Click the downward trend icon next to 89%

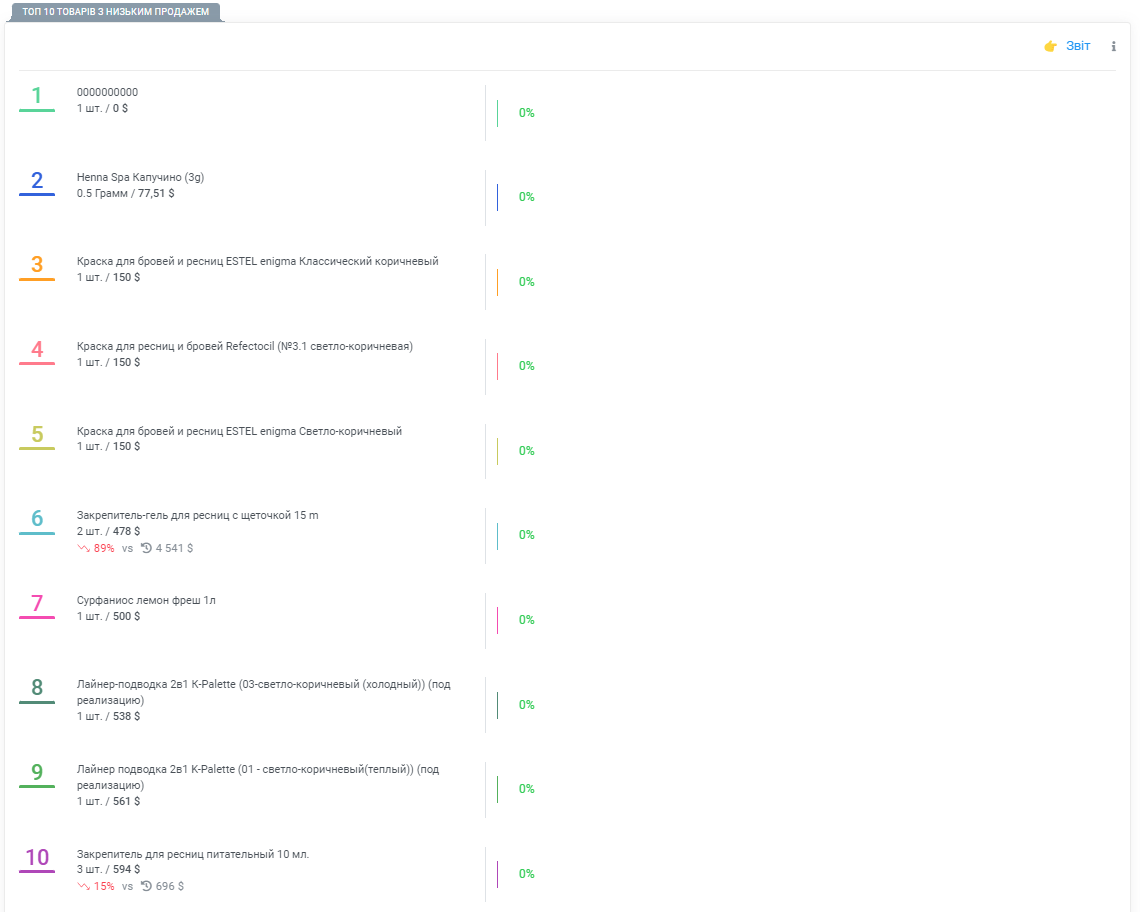pos(84,548)
